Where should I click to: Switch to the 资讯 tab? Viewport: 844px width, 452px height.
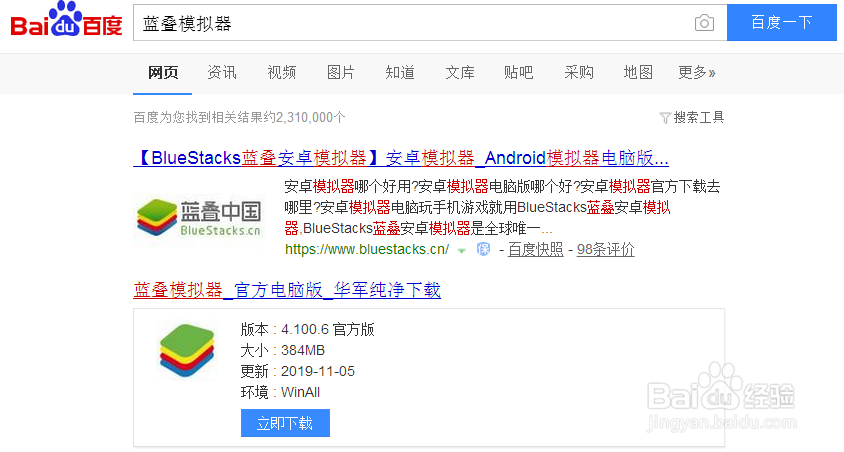(x=222, y=72)
